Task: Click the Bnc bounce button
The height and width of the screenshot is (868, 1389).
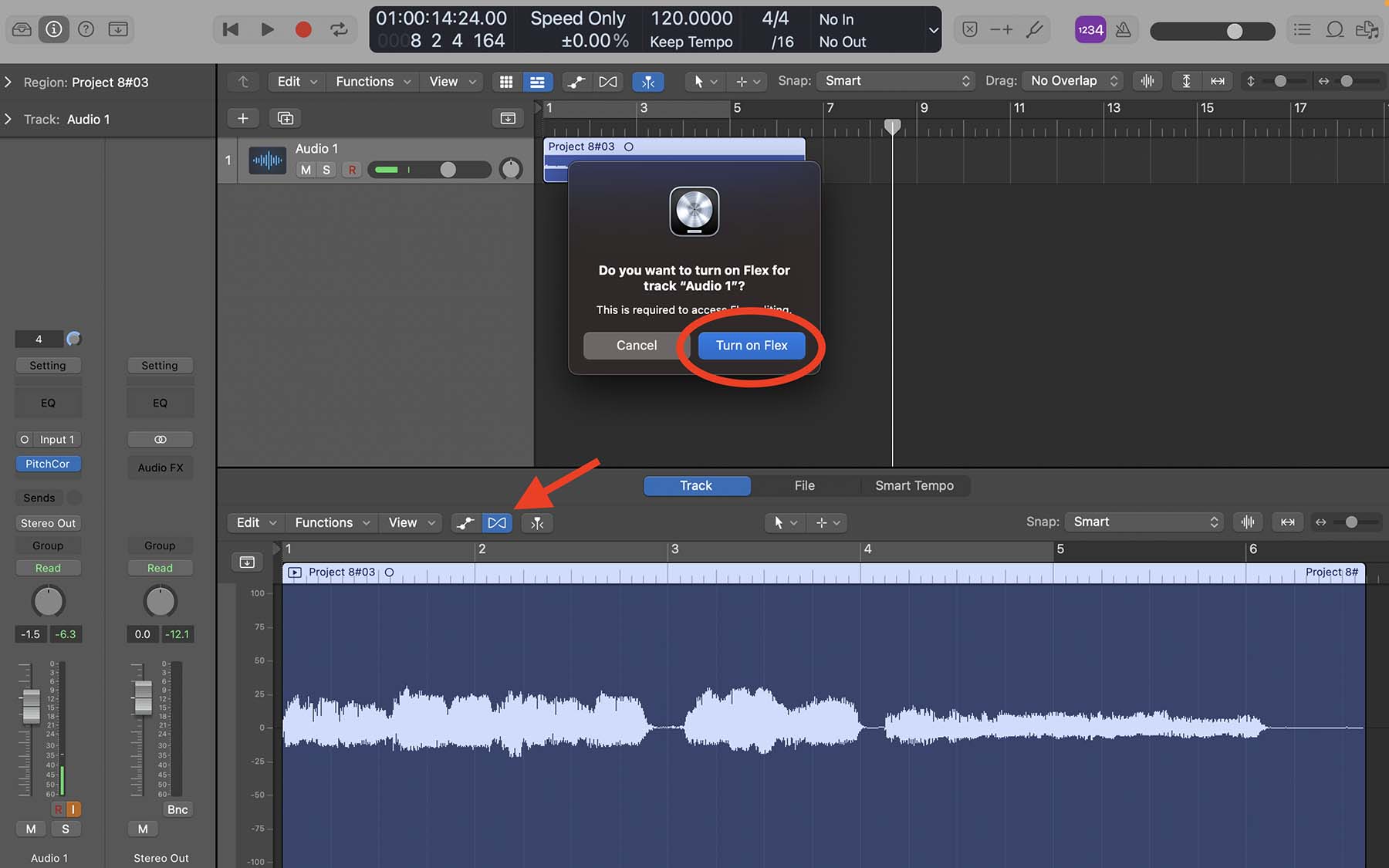Action: click(x=177, y=809)
